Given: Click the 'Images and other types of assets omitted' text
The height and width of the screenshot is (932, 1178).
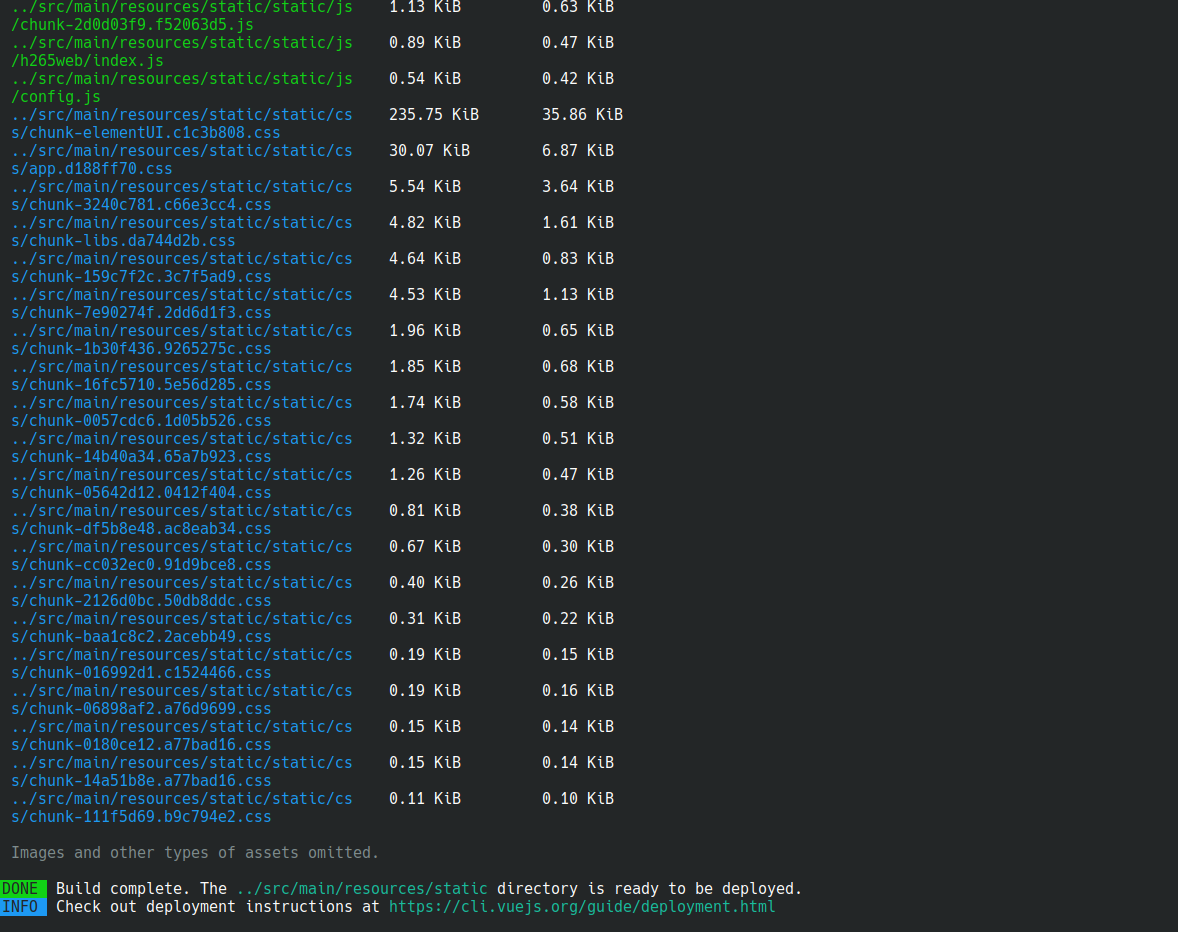Looking at the screenshot, I should tap(195, 853).
